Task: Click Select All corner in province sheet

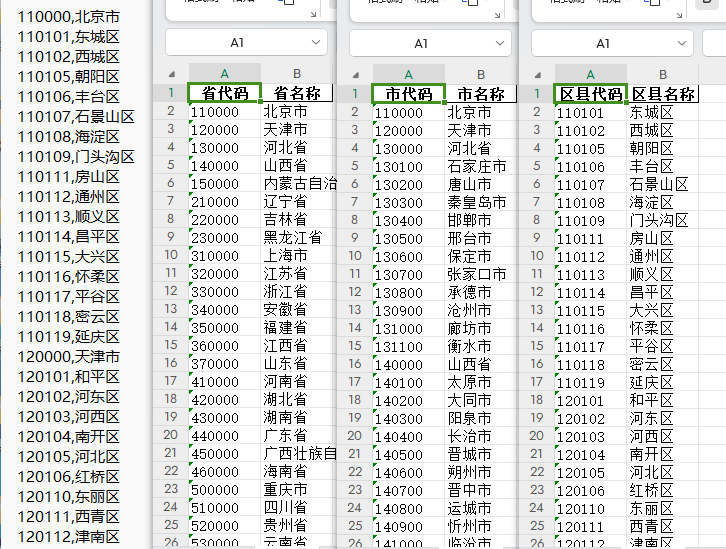Action: [x=172, y=74]
